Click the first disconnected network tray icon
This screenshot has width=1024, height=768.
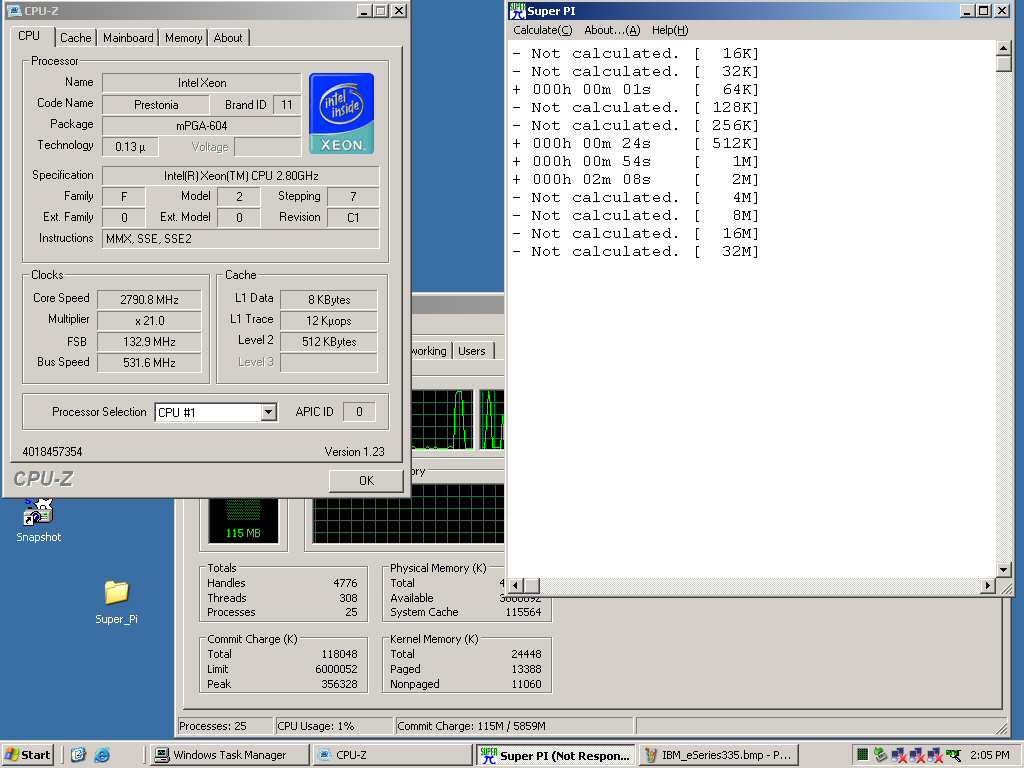[899, 756]
